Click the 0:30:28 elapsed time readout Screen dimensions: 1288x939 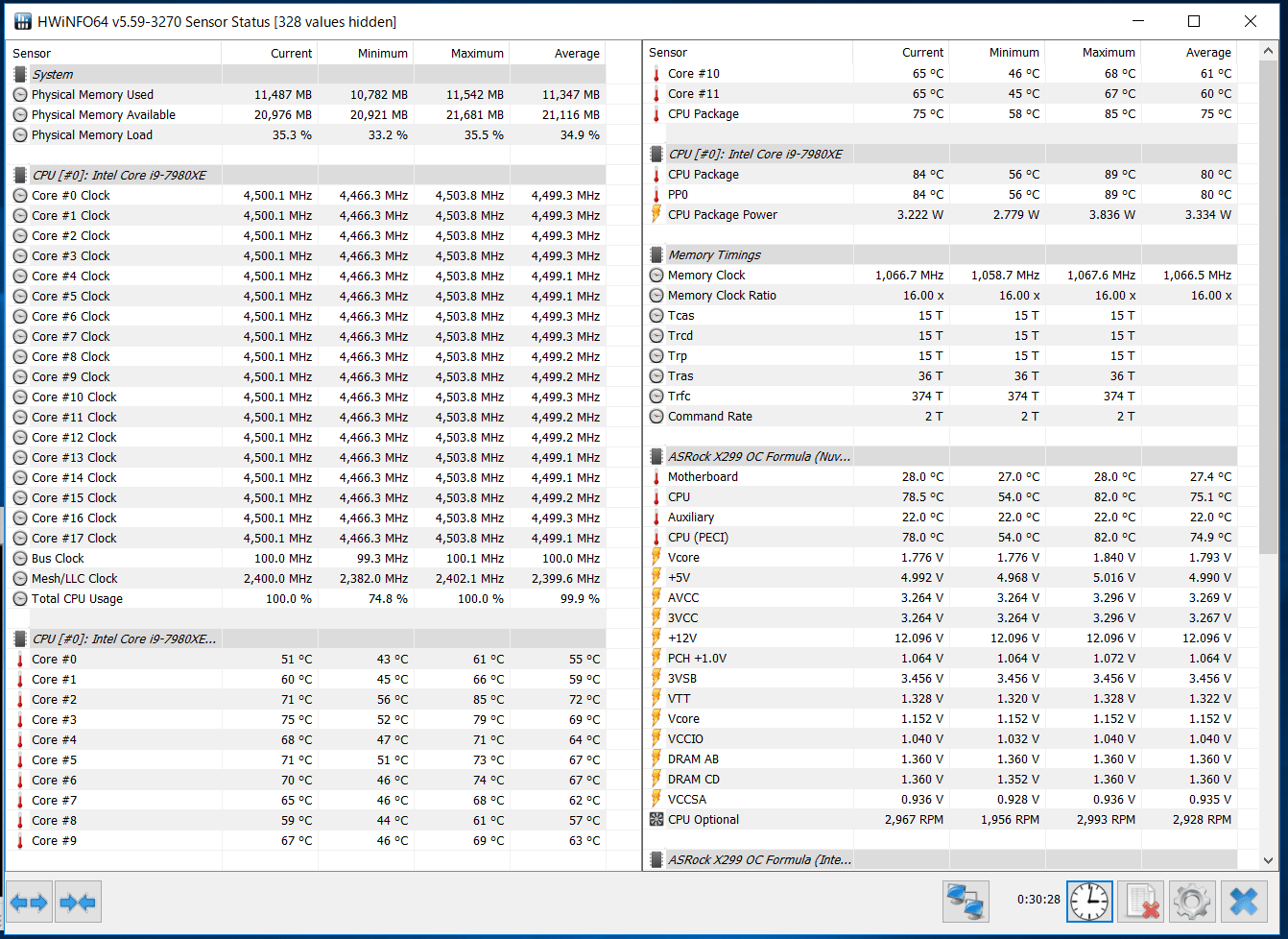[1038, 900]
